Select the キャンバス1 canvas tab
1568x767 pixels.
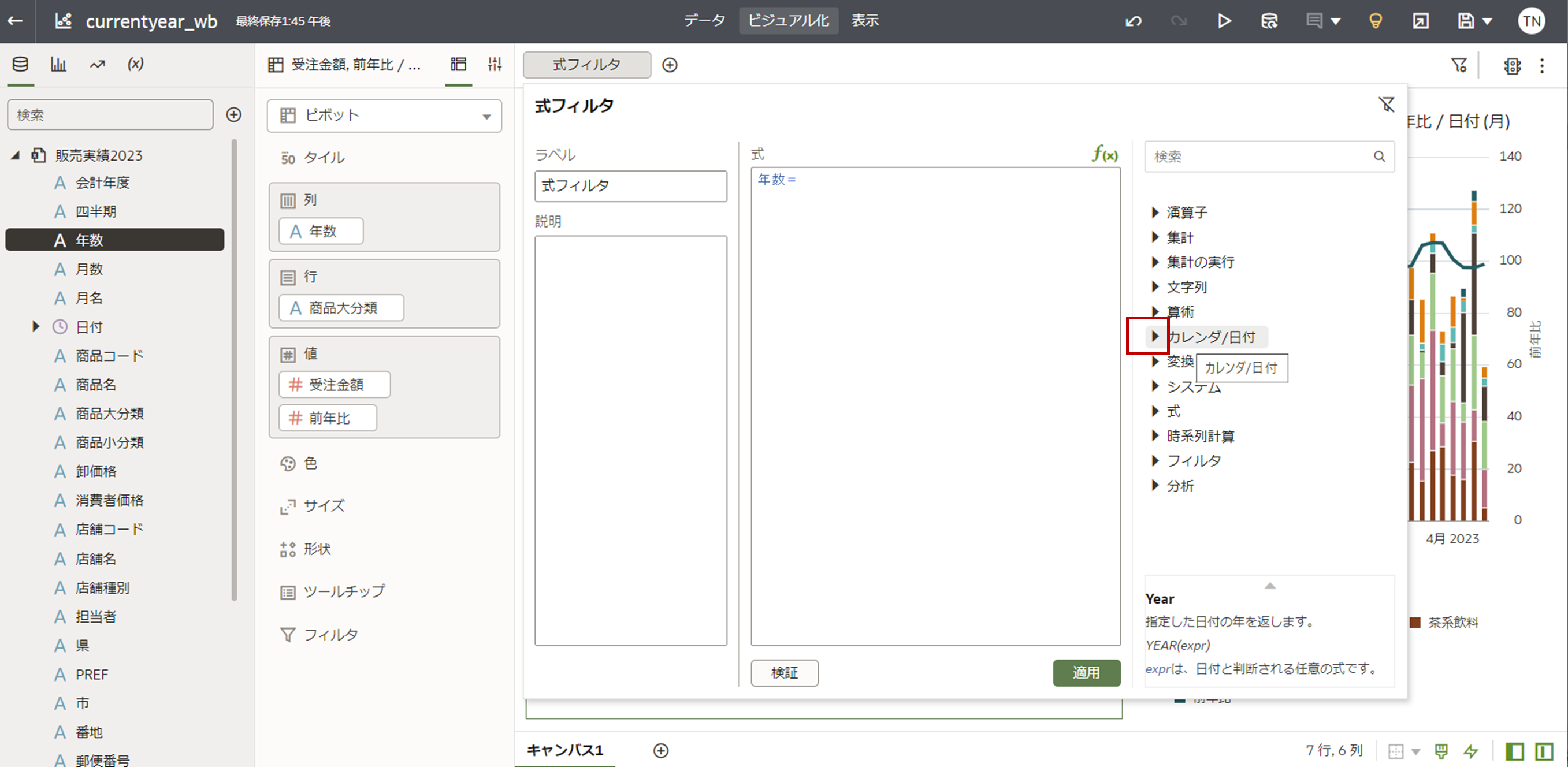point(564,750)
